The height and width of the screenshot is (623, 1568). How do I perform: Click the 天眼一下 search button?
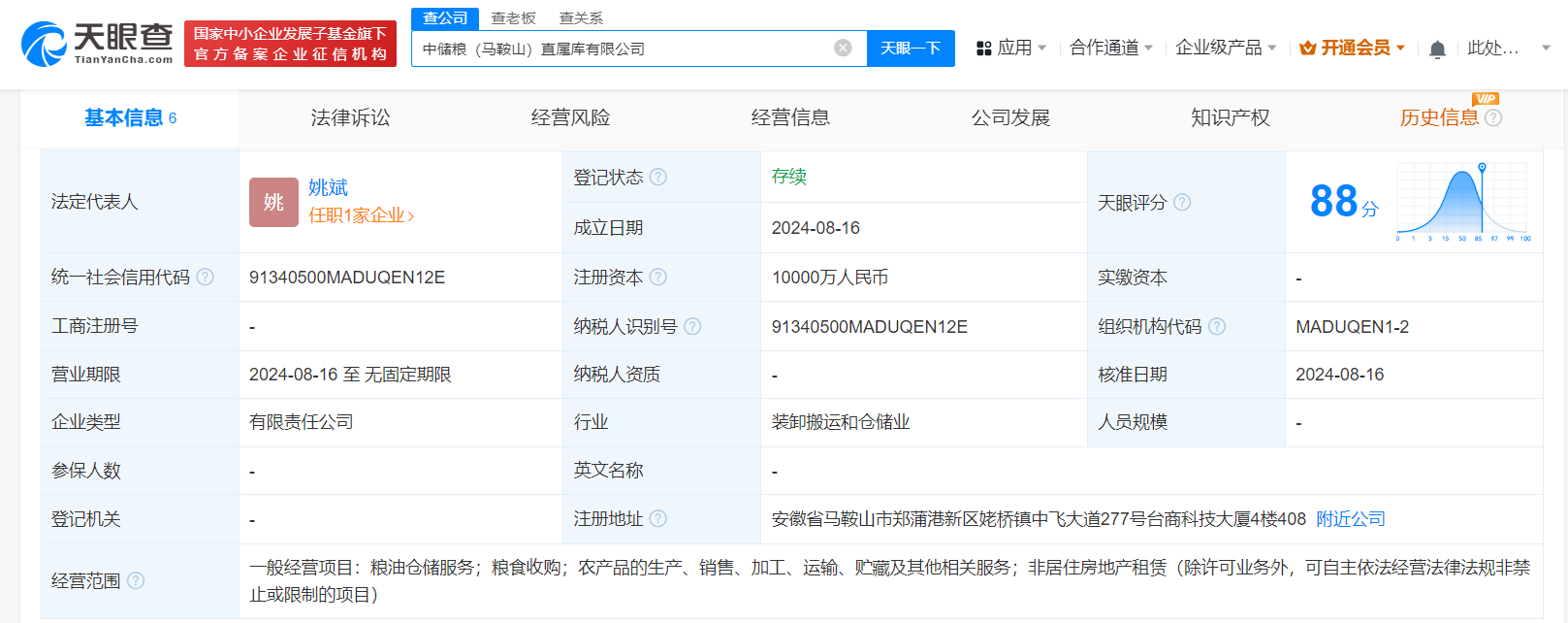point(911,48)
